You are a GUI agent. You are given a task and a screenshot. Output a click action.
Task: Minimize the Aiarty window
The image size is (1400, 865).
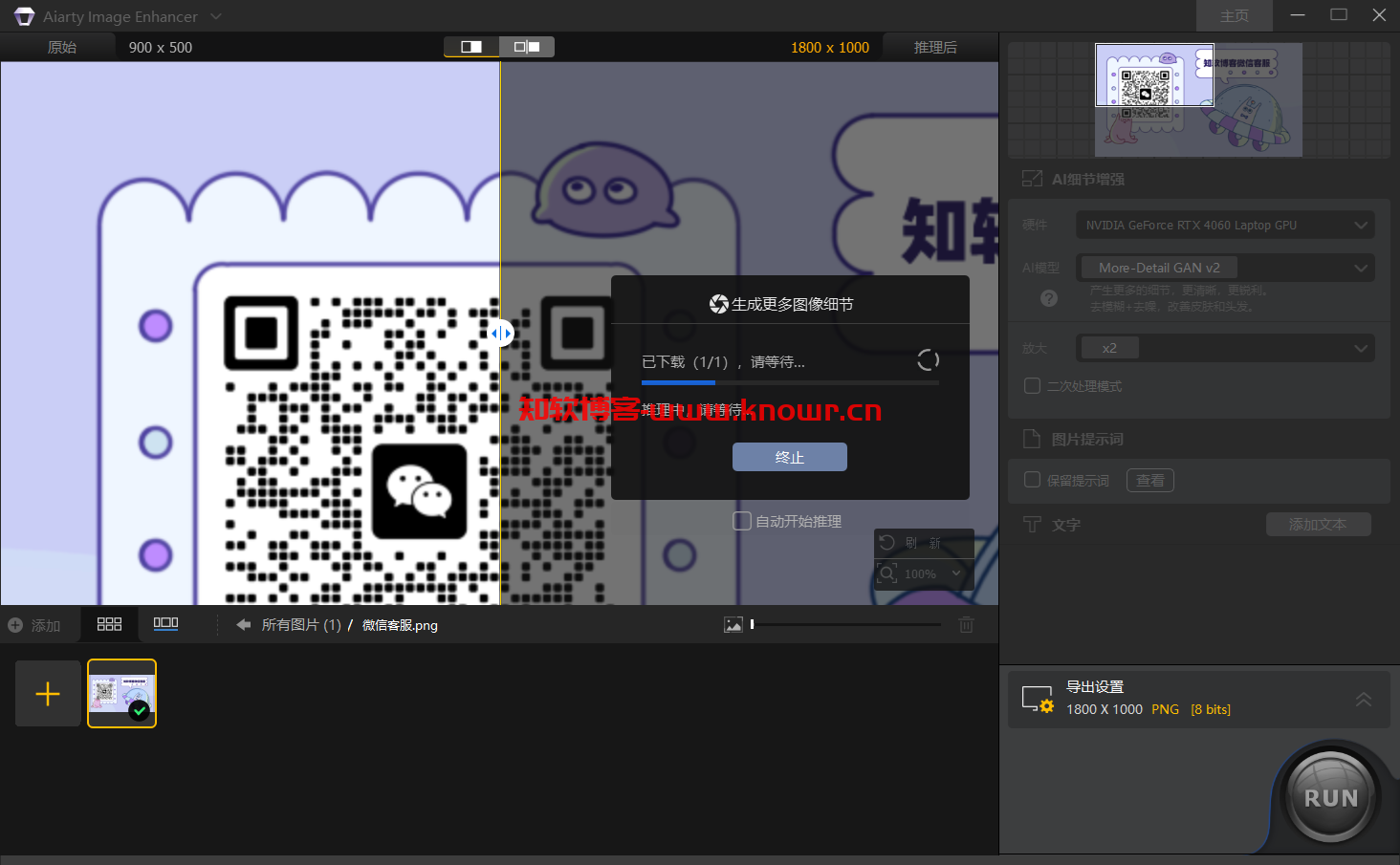click(x=1298, y=15)
